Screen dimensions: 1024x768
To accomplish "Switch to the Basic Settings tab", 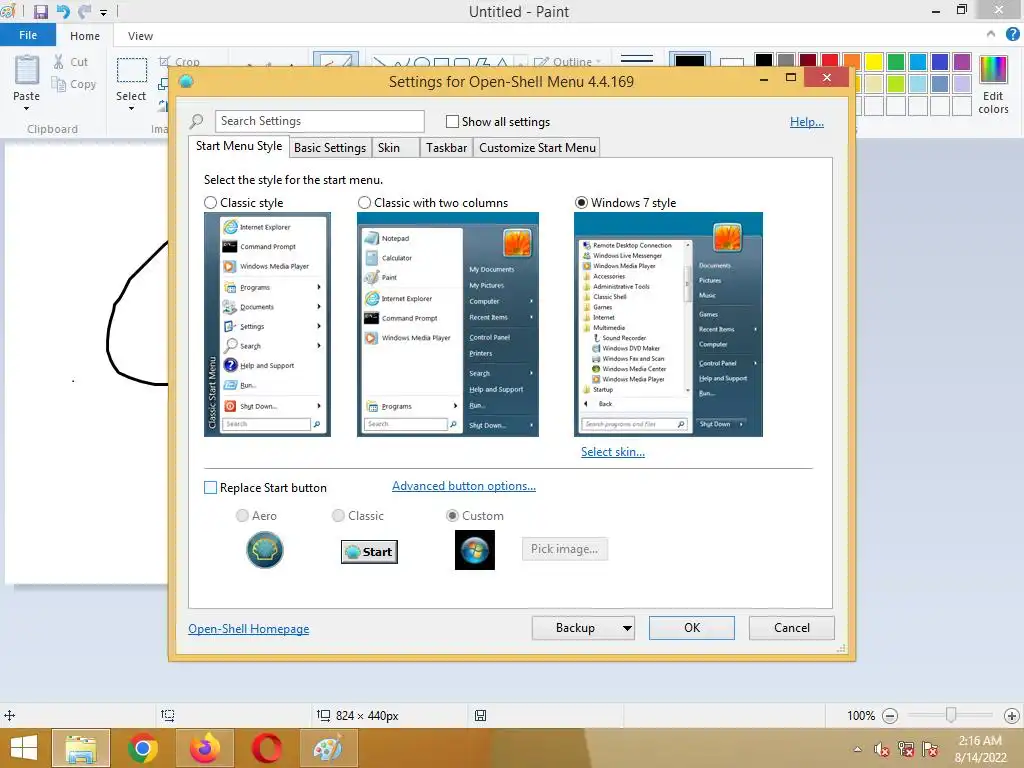I will click(x=330, y=148).
